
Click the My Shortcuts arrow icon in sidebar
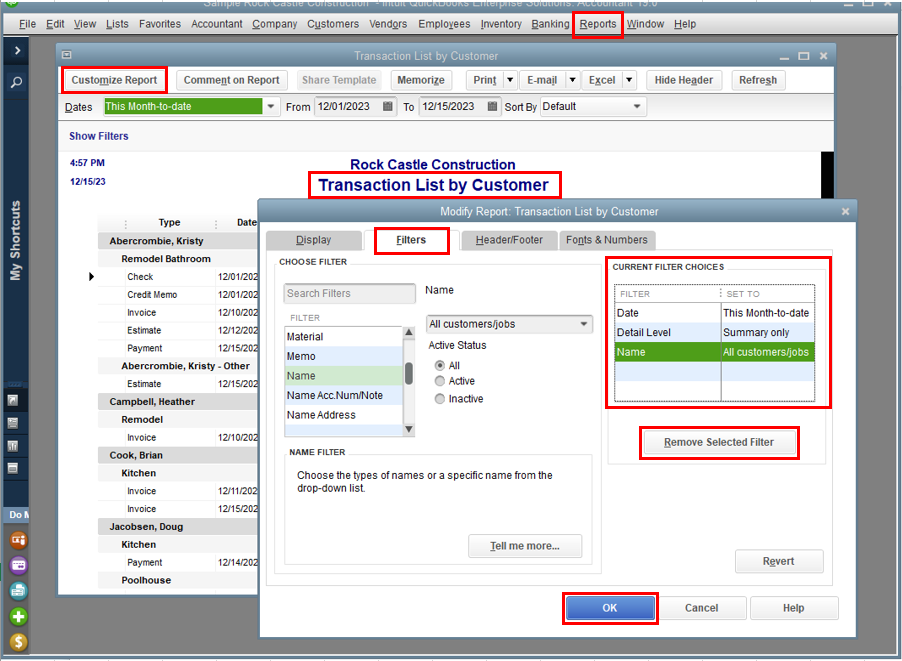coord(13,400)
